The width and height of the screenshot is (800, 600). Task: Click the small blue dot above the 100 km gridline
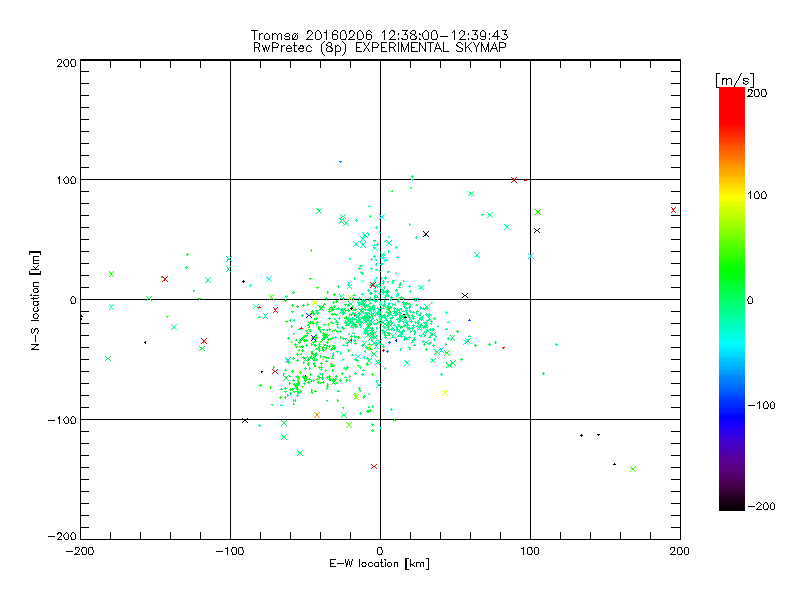point(340,162)
